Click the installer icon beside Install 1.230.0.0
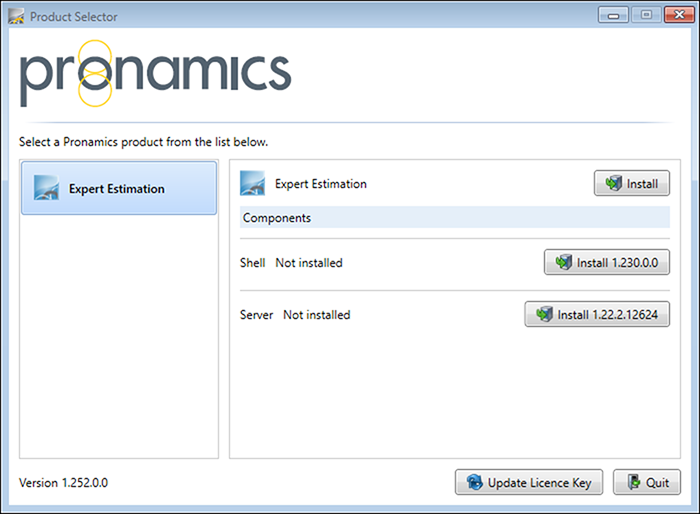The height and width of the screenshot is (514, 700). point(561,263)
